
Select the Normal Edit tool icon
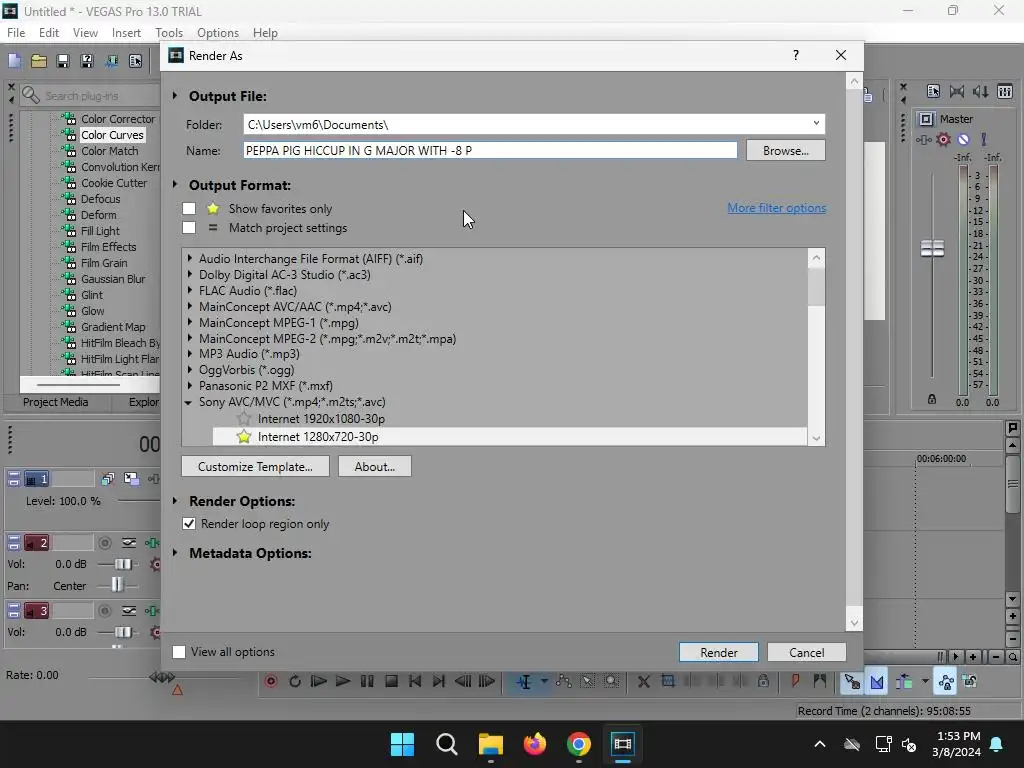524,682
